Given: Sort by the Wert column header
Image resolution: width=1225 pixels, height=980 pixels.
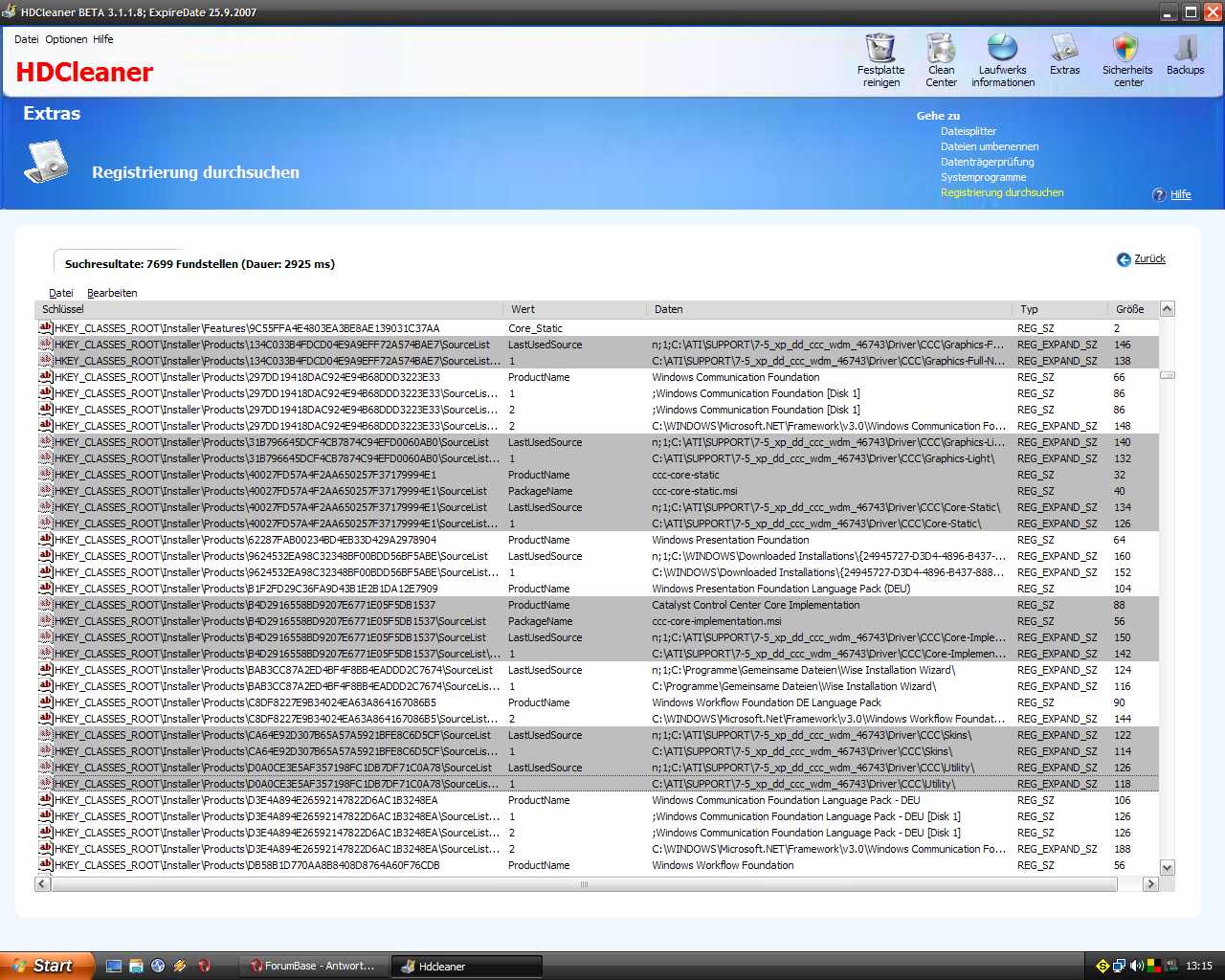Looking at the screenshot, I should [x=575, y=309].
